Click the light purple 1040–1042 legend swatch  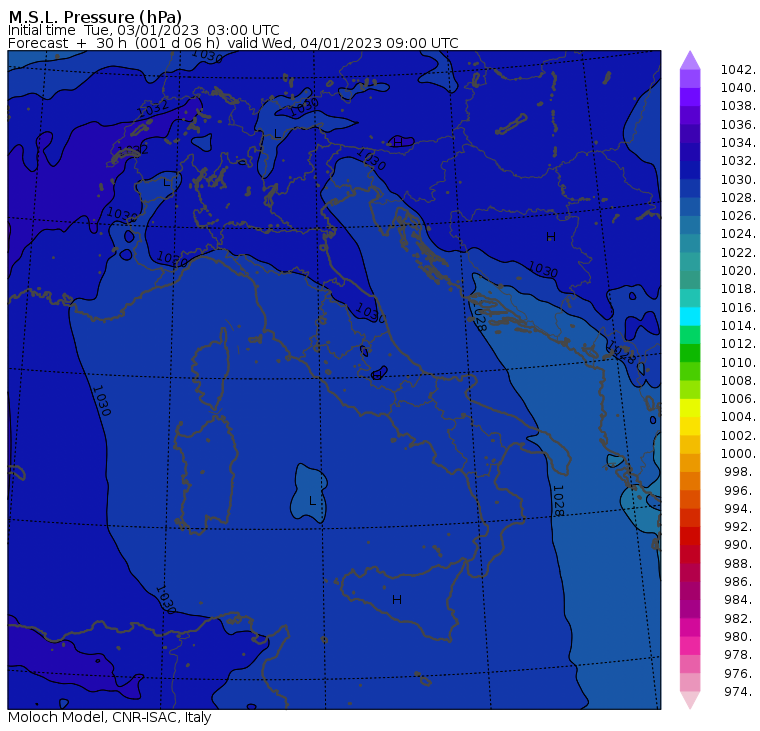point(690,79)
